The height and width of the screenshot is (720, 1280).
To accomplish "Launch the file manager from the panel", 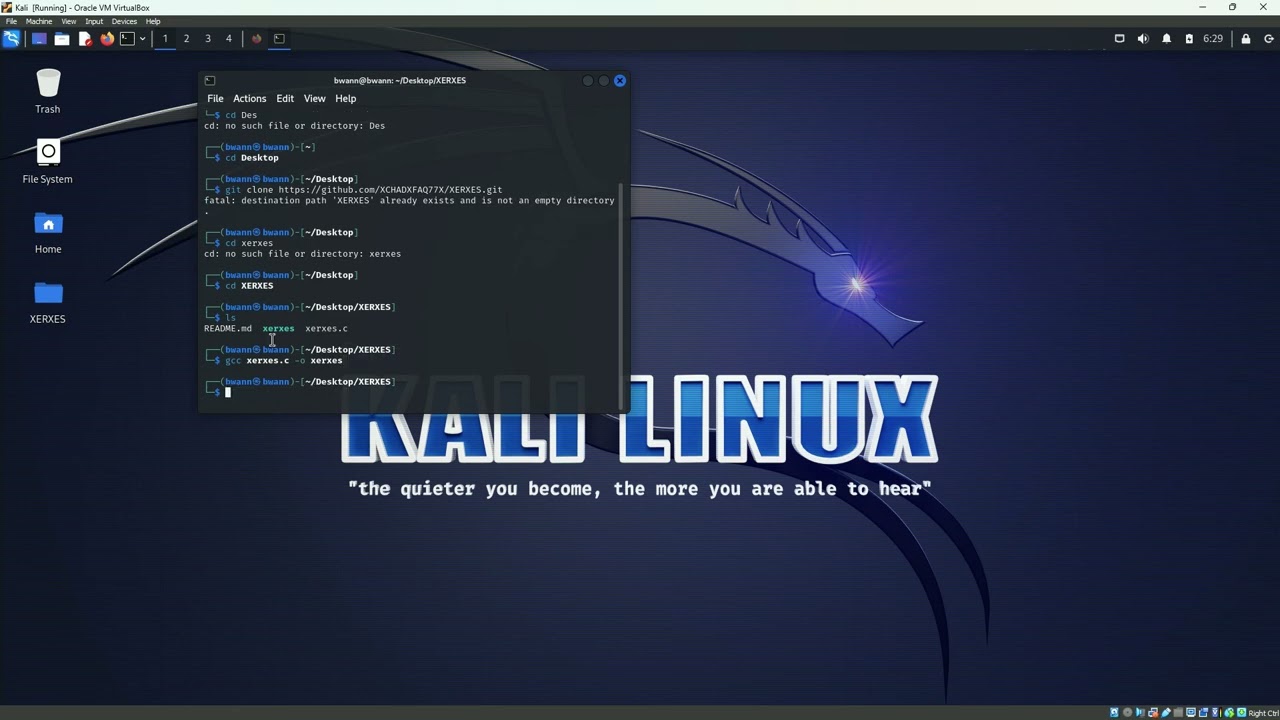I will click(62, 39).
